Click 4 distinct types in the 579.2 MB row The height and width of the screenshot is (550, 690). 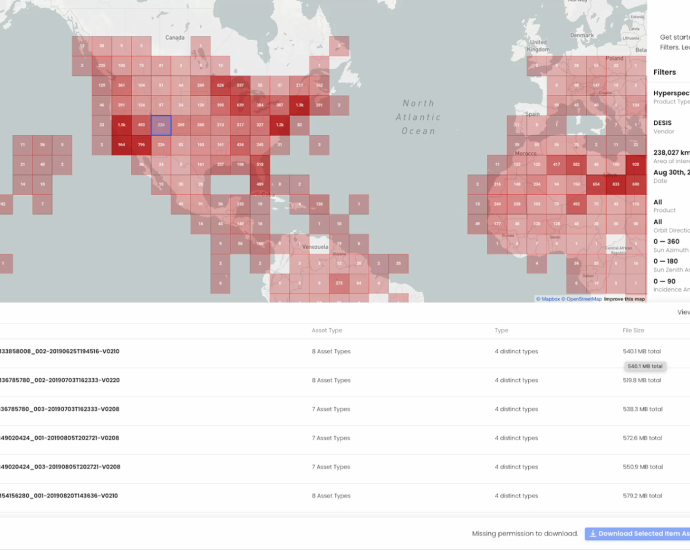pos(516,496)
